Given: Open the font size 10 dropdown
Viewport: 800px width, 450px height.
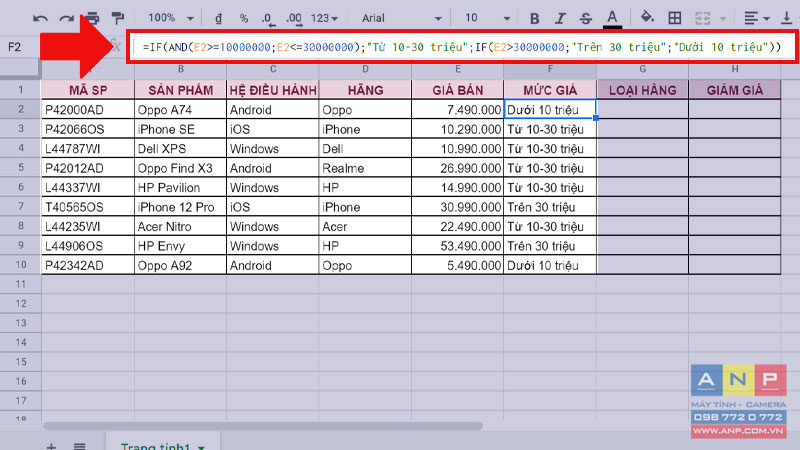Looking at the screenshot, I should tap(487, 18).
